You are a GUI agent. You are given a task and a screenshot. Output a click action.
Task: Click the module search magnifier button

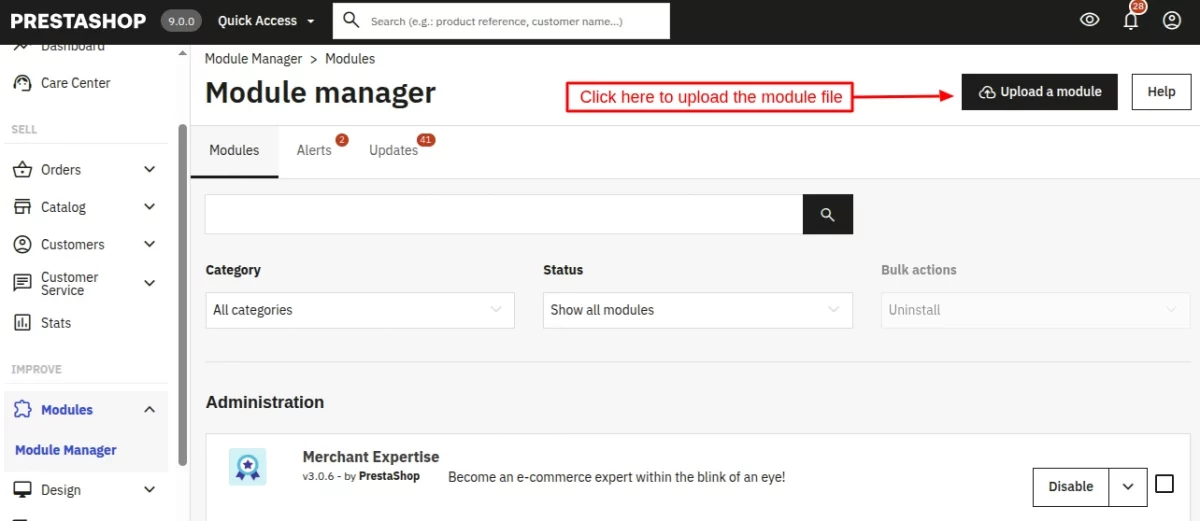828,214
